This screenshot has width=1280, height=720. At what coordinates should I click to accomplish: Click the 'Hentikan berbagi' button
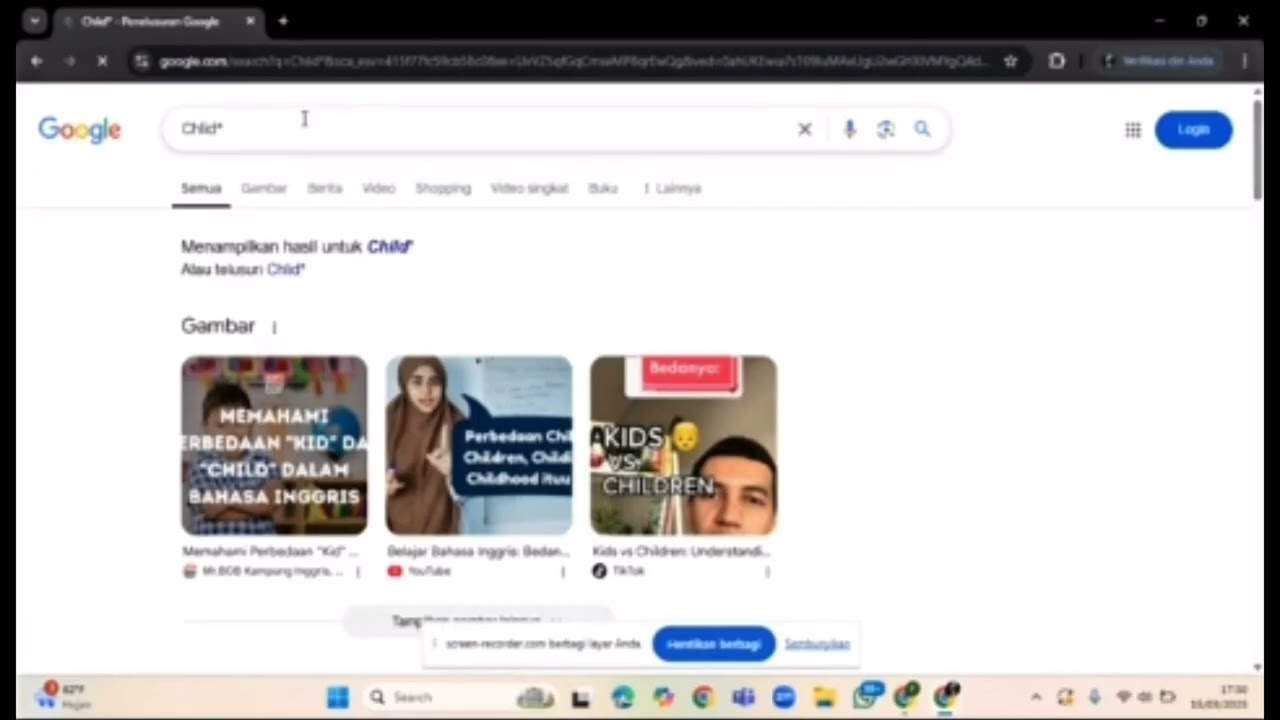pos(714,644)
